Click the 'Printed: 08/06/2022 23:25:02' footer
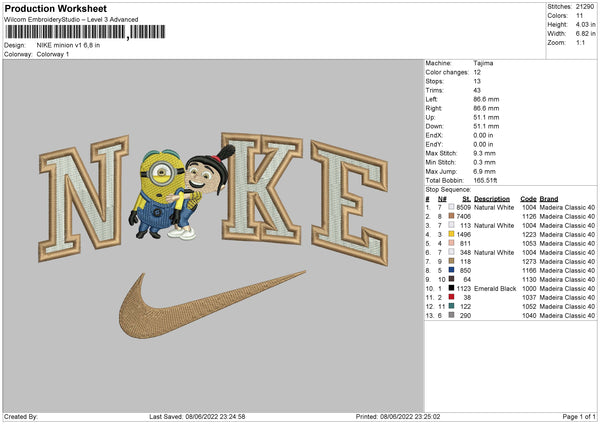Image resolution: width=600 pixels, height=424 pixels. click(398, 416)
